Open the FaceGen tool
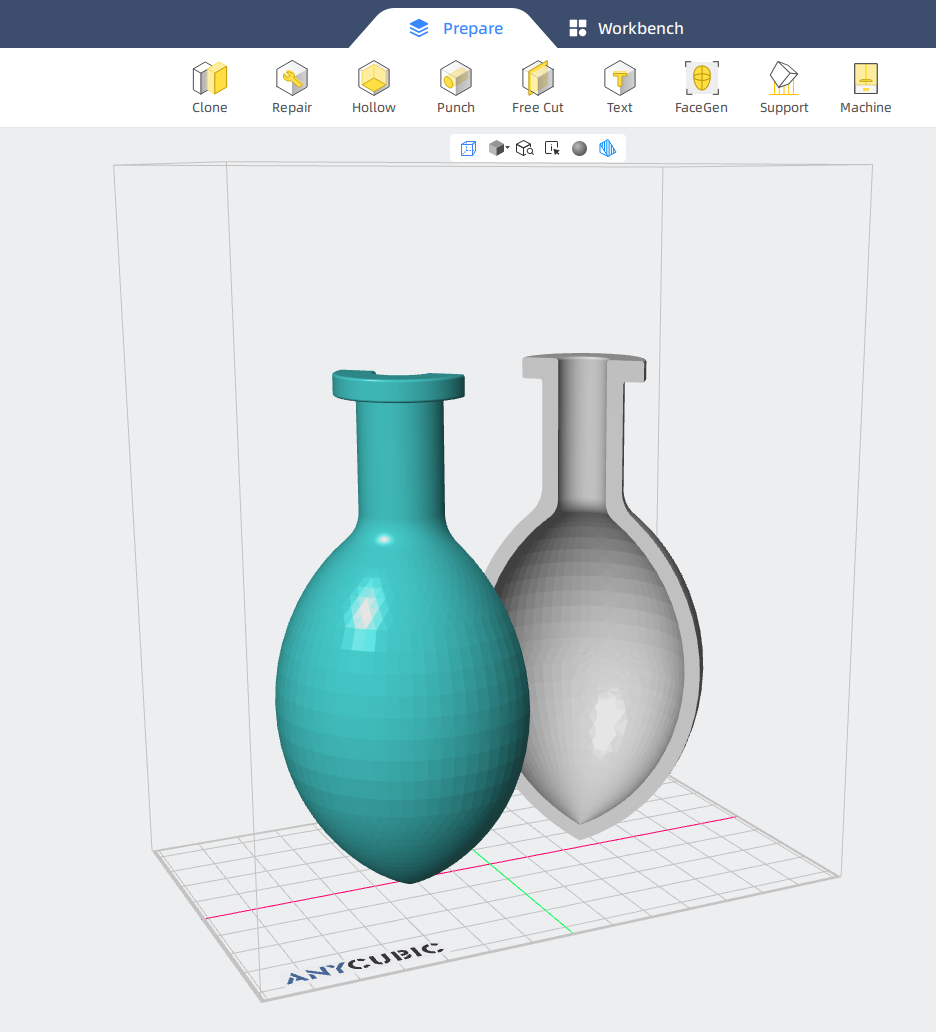The width and height of the screenshot is (936, 1032). (x=702, y=87)
